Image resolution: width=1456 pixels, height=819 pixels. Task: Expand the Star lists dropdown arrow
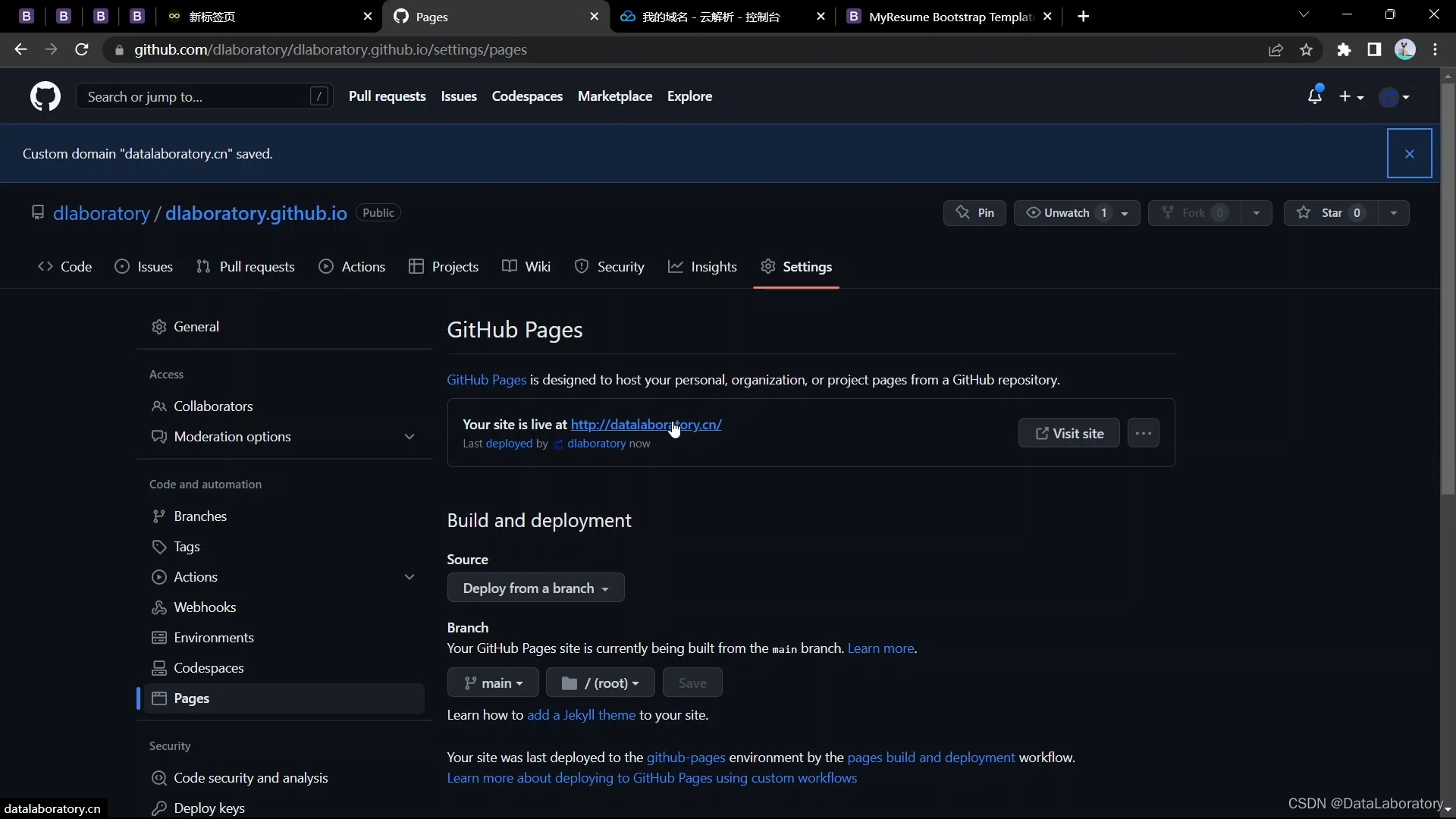coord(1394,213)
